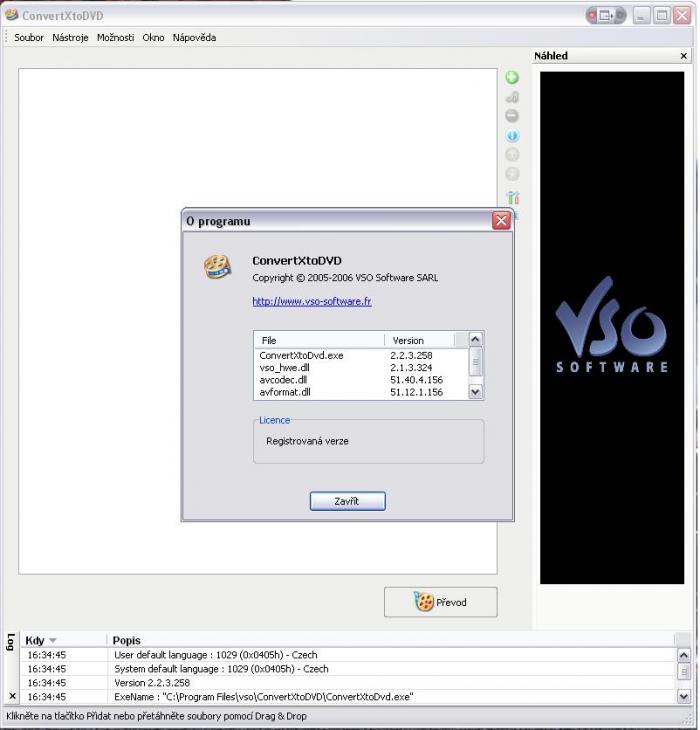Open the Soubor menu
The width and height of the screenshot is (700, 730).
coord(29,38)
